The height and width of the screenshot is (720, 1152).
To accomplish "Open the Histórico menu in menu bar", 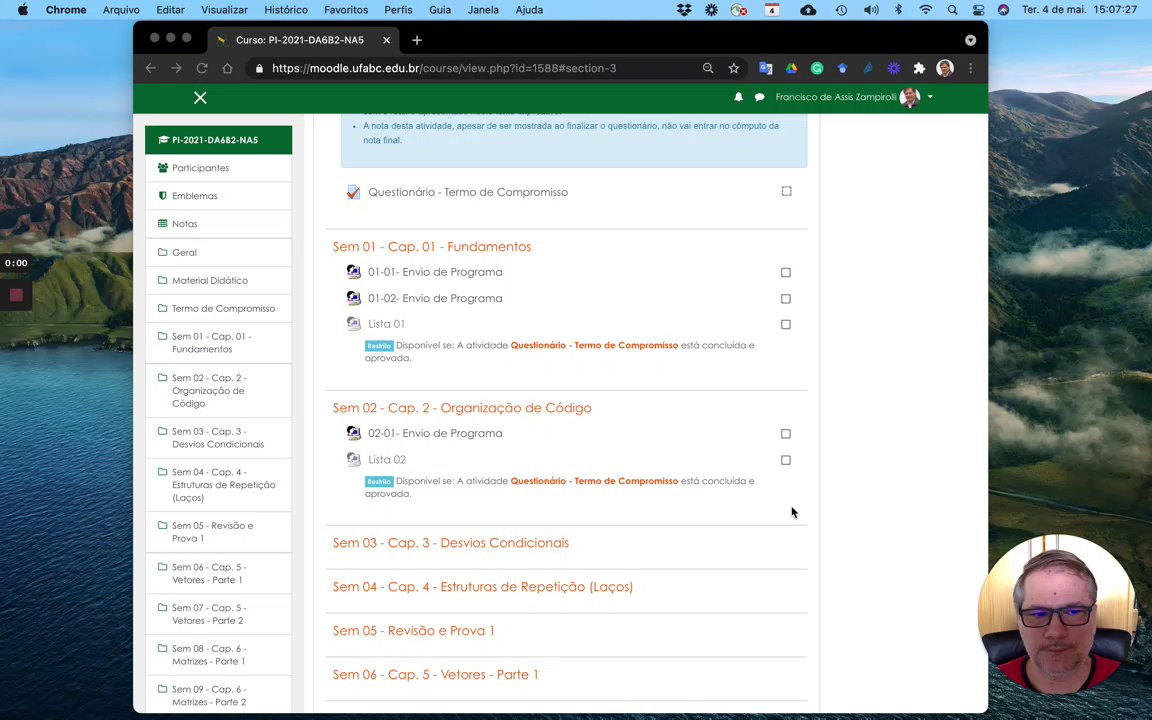I will (x=286, y=10).
